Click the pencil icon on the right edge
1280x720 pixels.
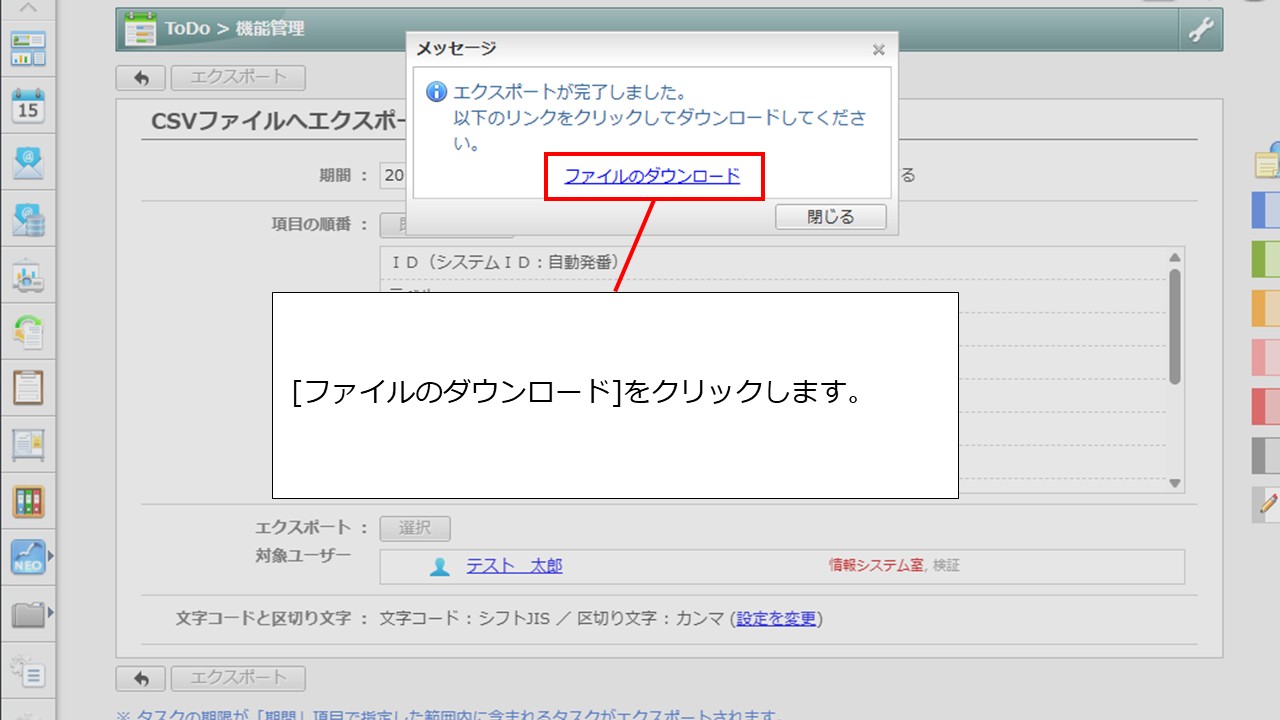[1267, 505]
